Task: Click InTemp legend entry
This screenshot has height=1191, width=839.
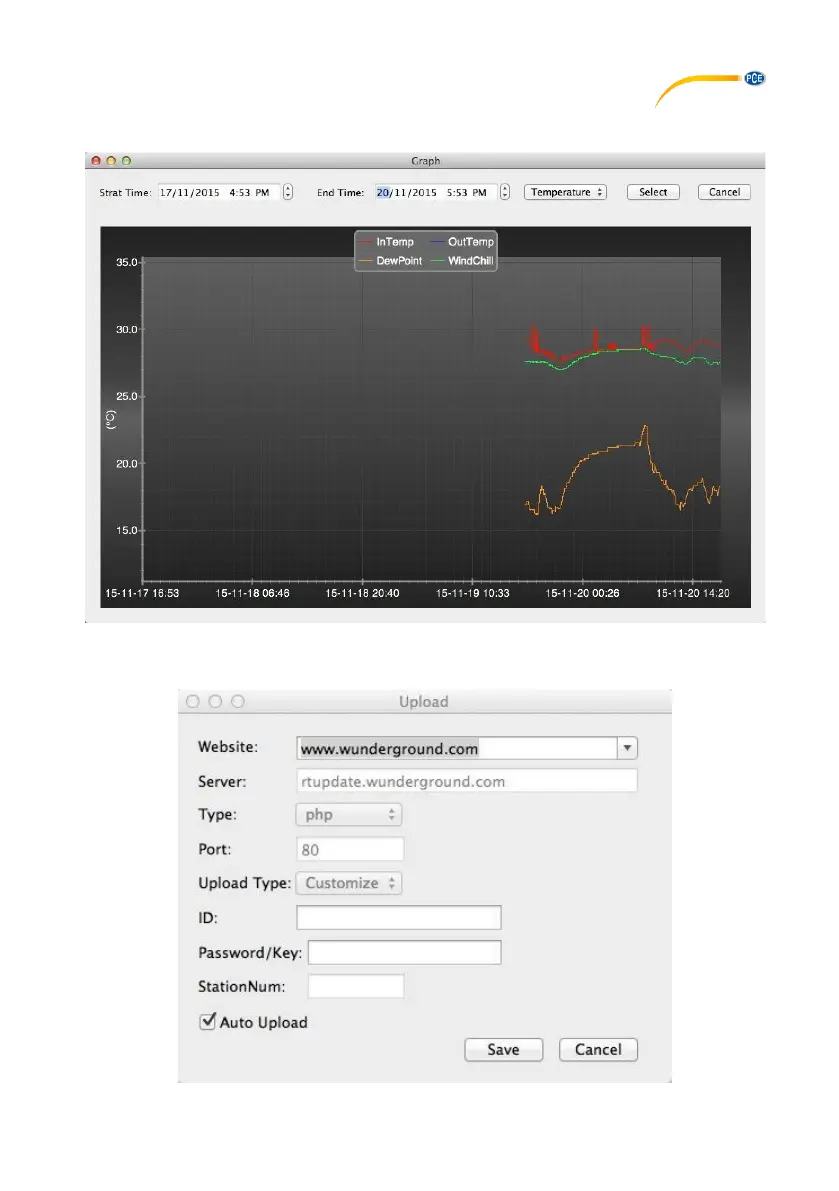Action: coord(386,242)
